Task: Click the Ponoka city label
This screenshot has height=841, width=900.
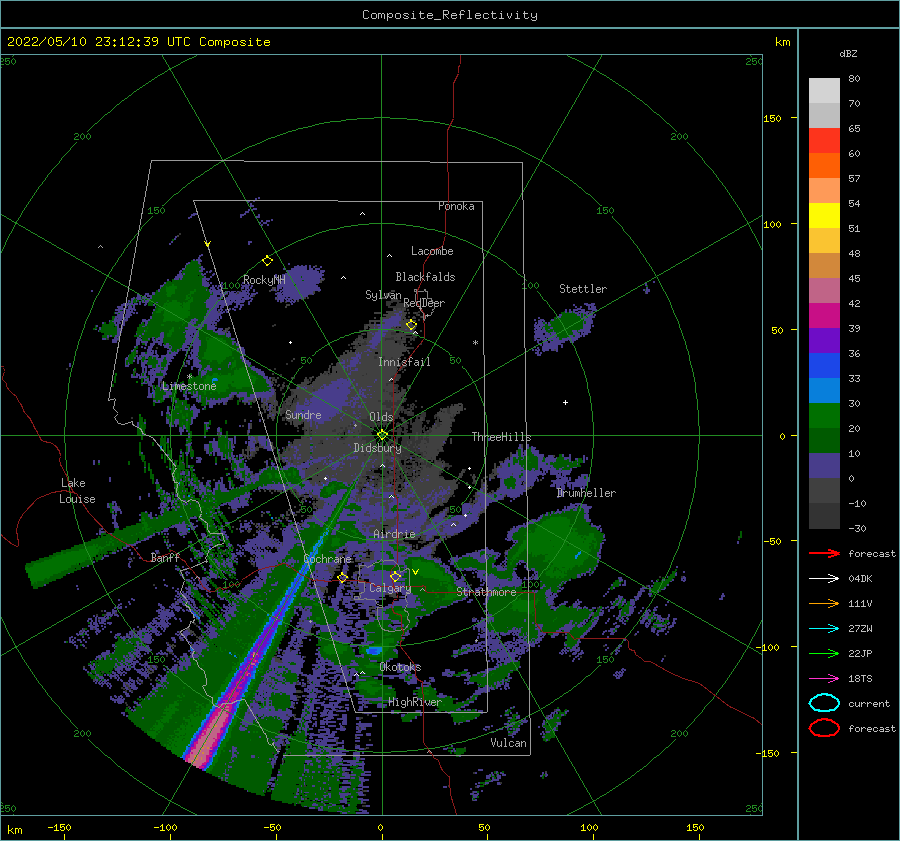Action: pyautogui.click(x=456, y=206)
